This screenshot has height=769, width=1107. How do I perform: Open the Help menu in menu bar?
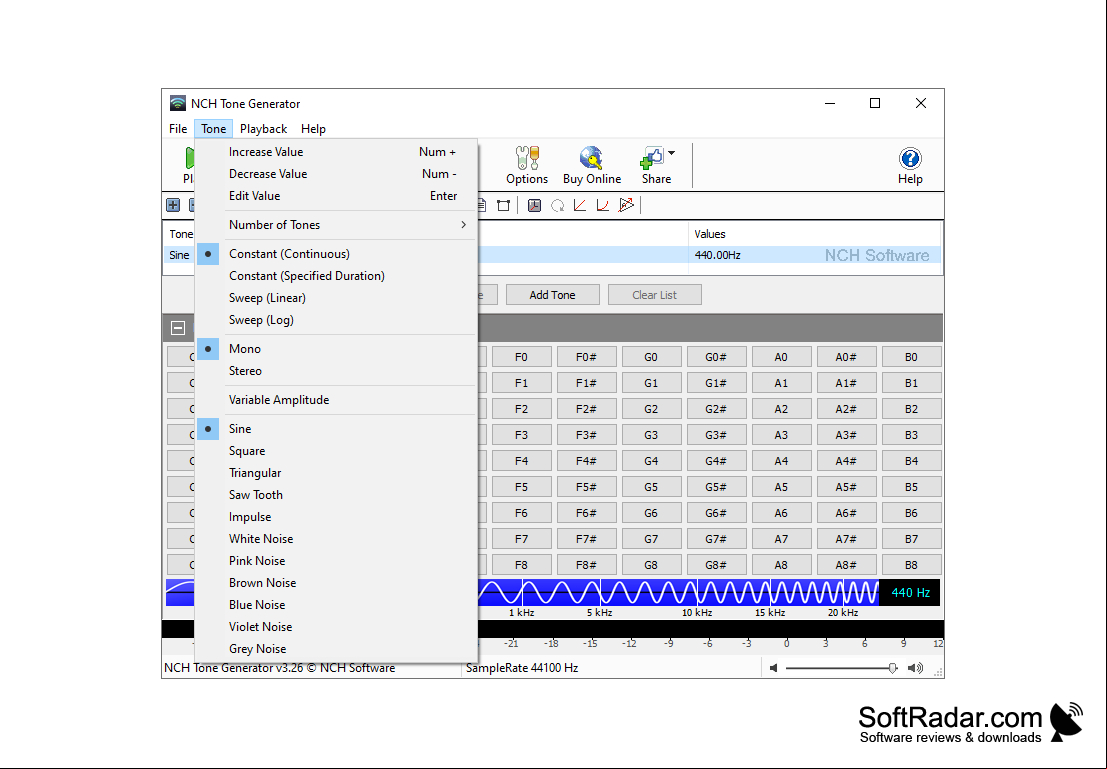pyautogui.click(x=313, y=129)
